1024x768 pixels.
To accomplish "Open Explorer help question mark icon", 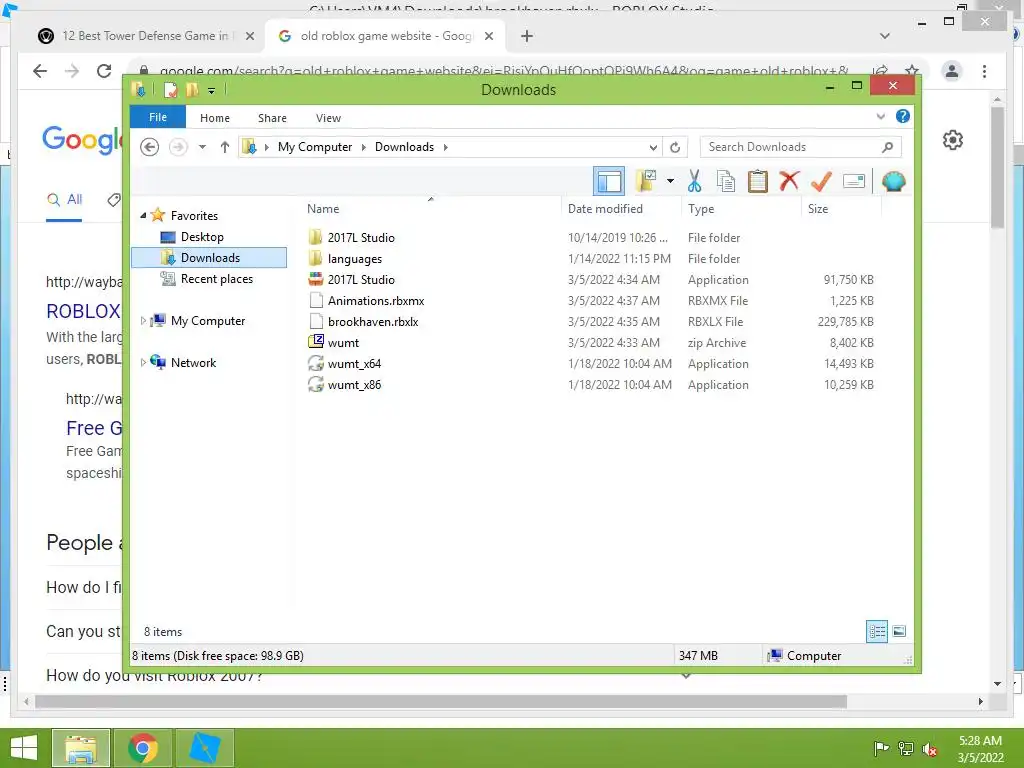I will click(903, 116).
